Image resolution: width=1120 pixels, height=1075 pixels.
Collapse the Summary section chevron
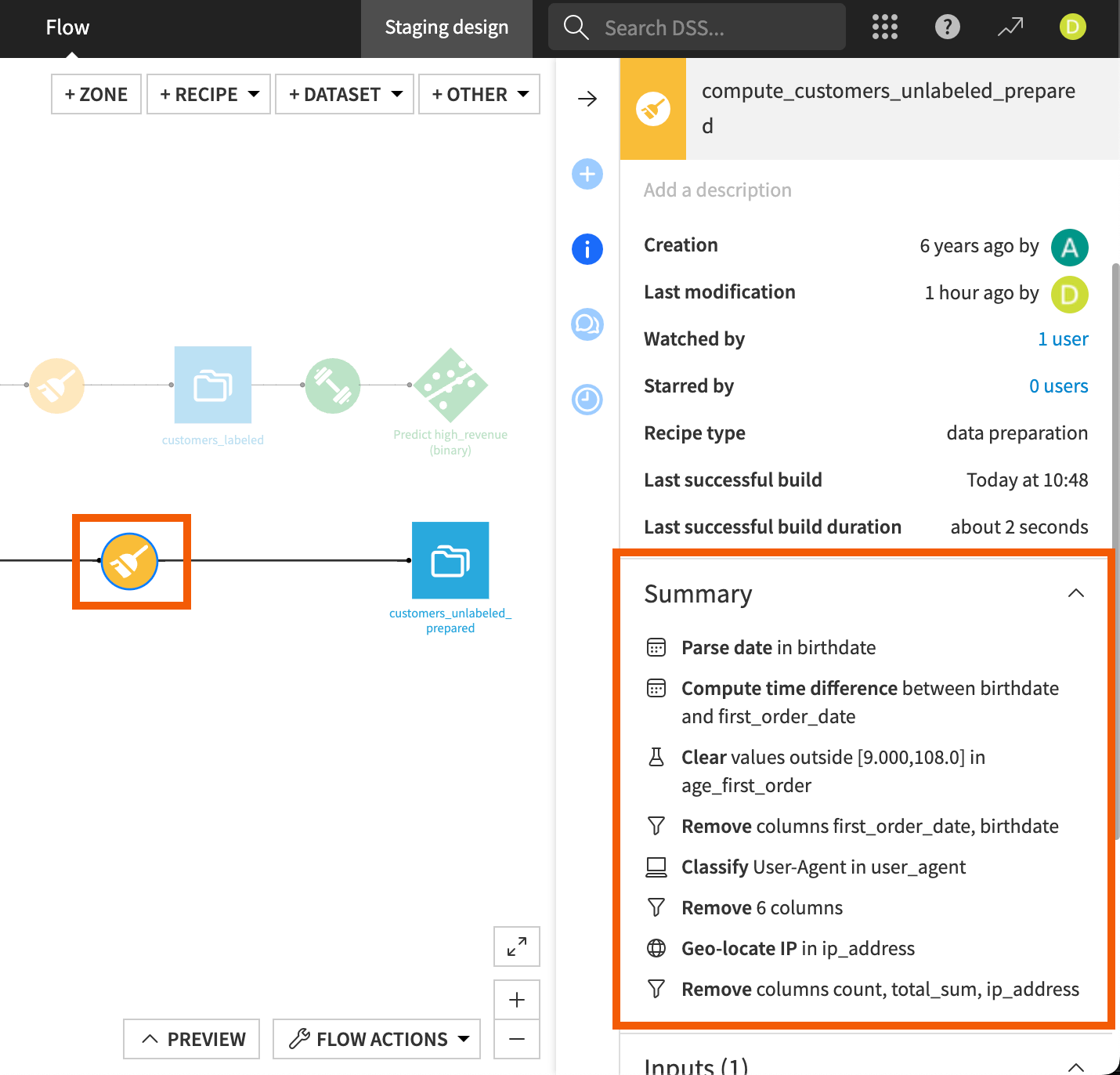(1076, 593)
